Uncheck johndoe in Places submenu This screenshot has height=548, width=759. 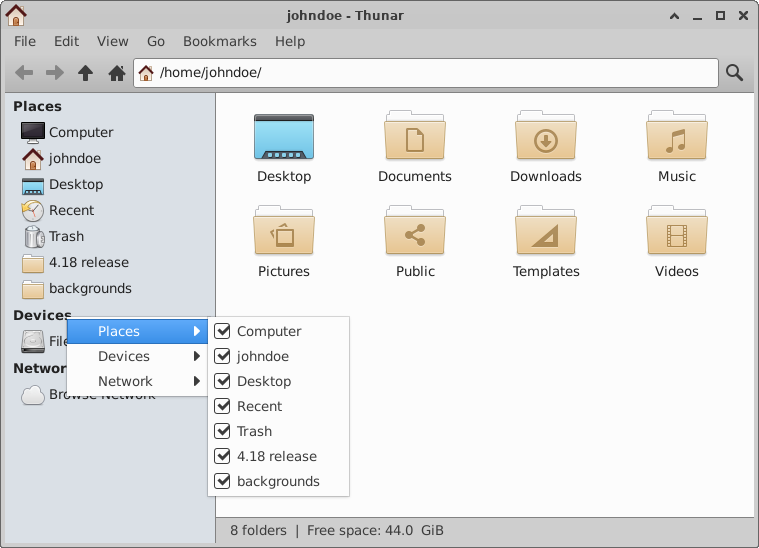(x=222, y=356)
